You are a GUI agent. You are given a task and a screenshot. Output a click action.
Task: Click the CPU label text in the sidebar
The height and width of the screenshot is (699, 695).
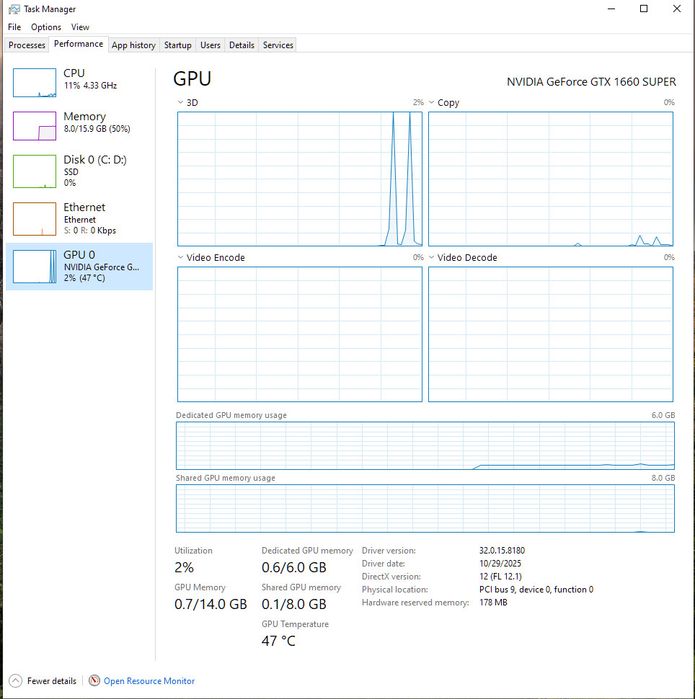(74, 73)
